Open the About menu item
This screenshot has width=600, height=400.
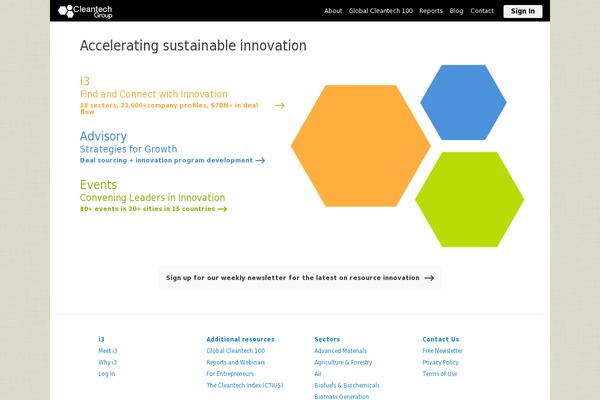(333, 11)
